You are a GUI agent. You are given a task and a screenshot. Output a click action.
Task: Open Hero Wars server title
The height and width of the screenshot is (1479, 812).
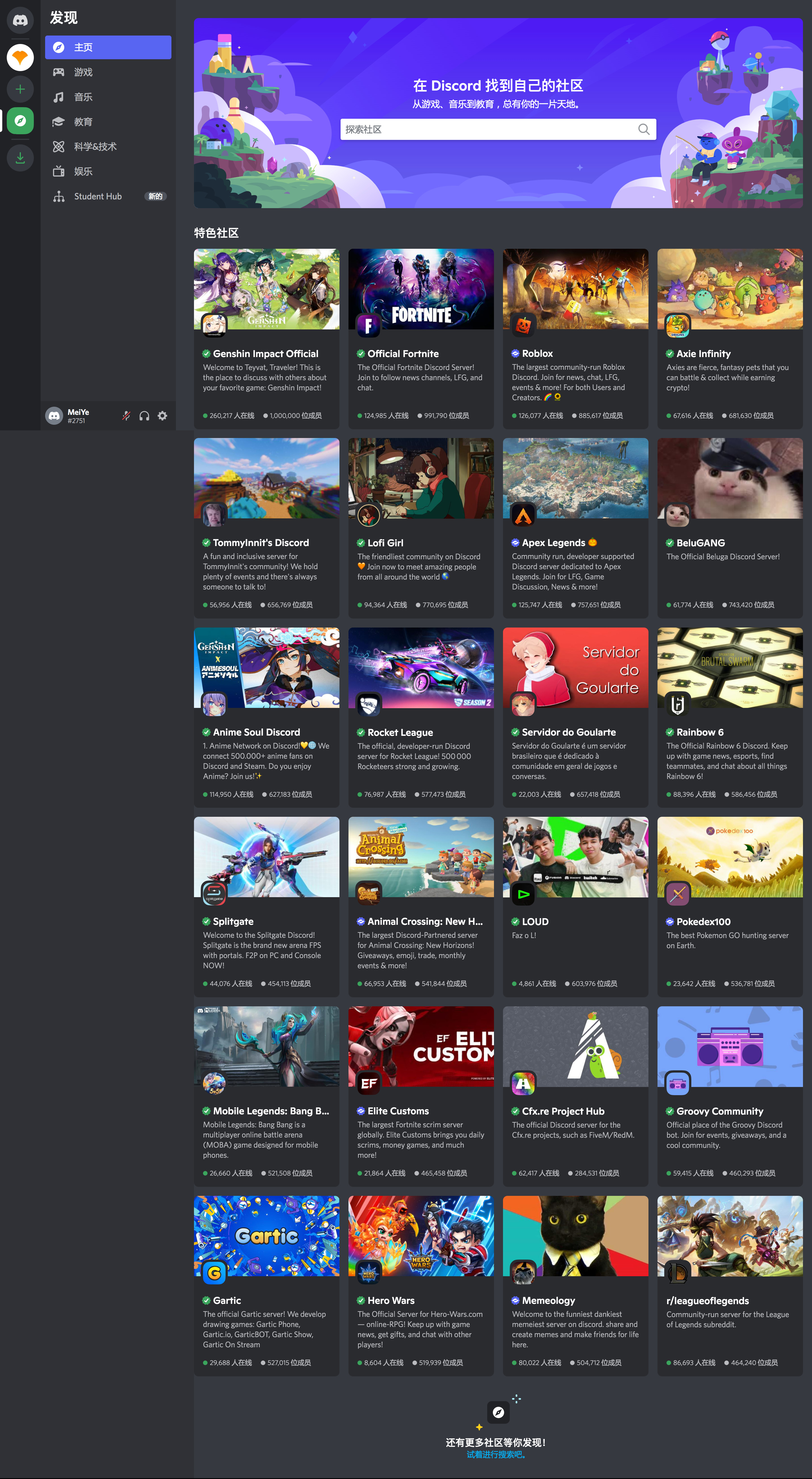[391, 1300]
